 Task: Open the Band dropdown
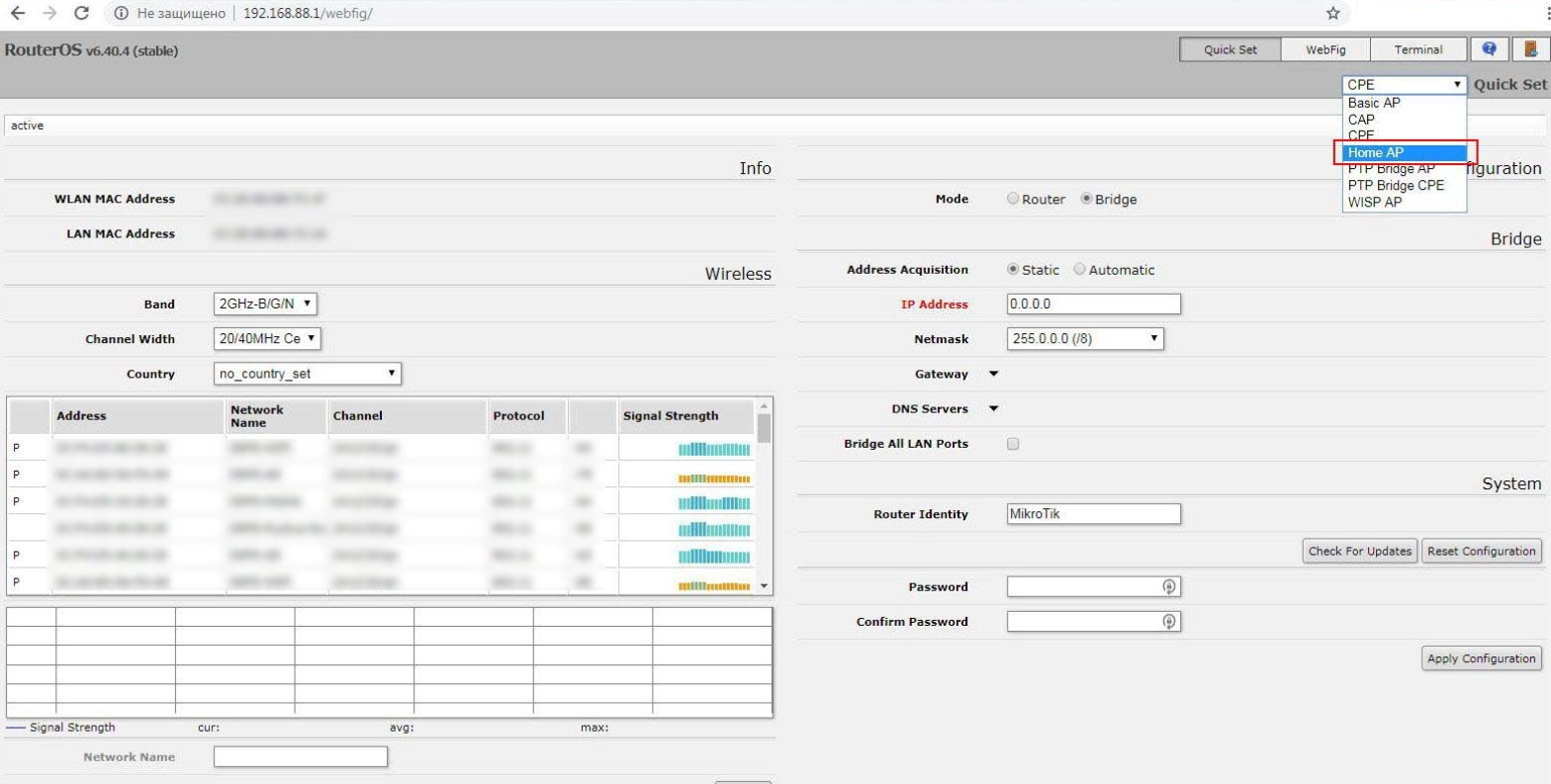265,304
